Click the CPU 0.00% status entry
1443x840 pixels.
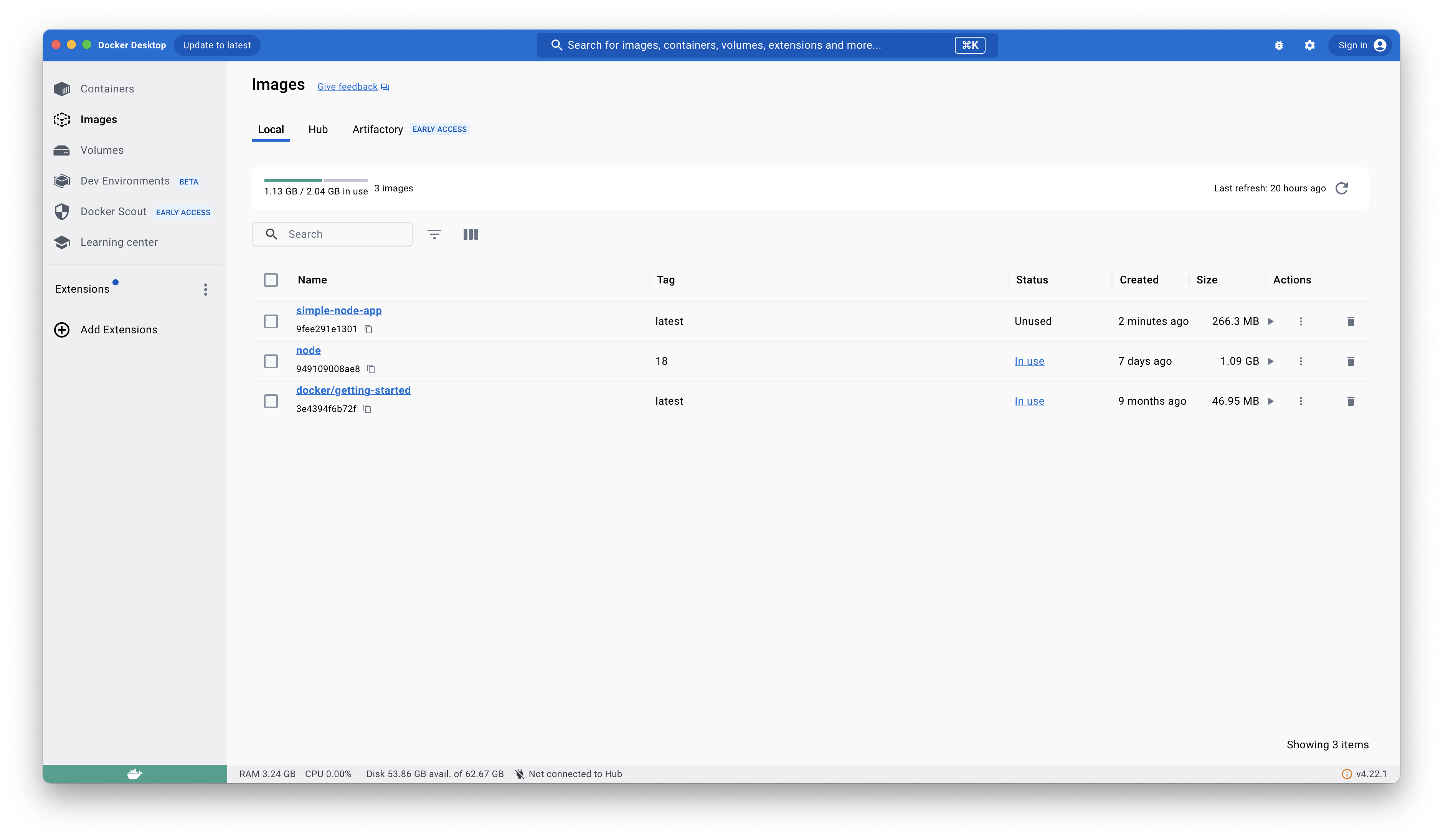pyautogui.click(x=328, y=774)
